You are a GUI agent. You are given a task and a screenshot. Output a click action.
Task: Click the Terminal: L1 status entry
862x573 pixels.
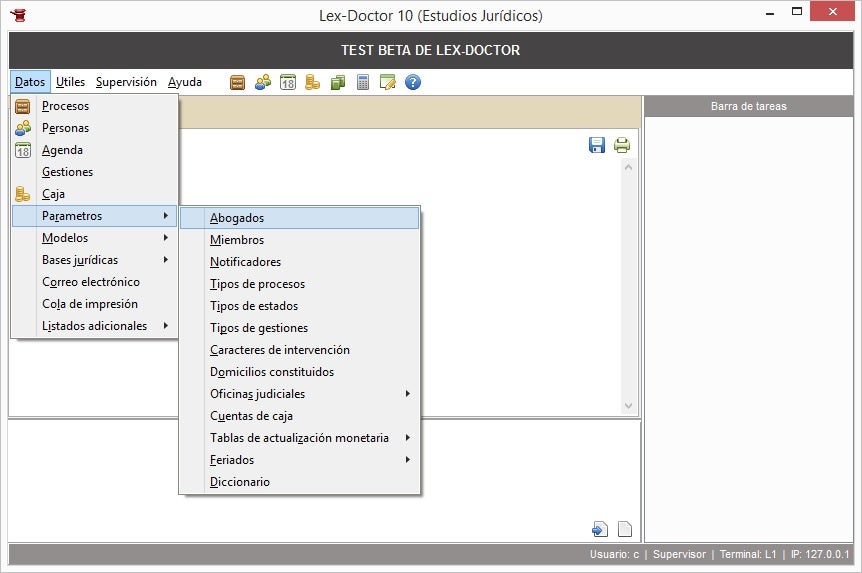(x=748, y=554)
